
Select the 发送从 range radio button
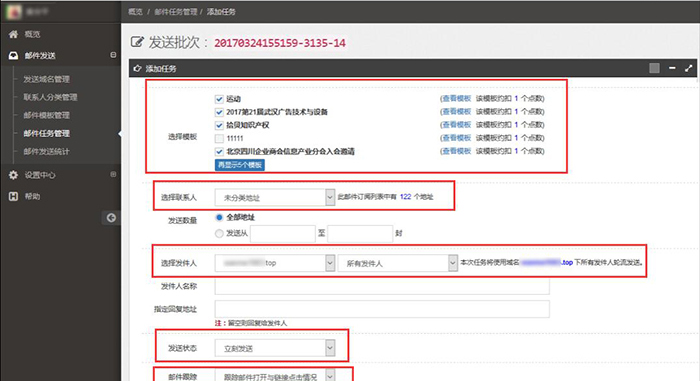[219, 233]
